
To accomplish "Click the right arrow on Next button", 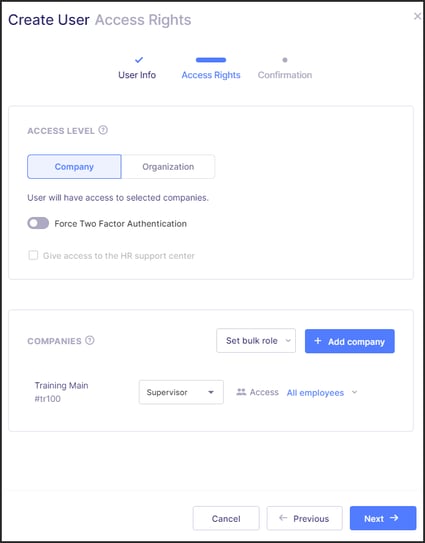I will pos(394,518).
